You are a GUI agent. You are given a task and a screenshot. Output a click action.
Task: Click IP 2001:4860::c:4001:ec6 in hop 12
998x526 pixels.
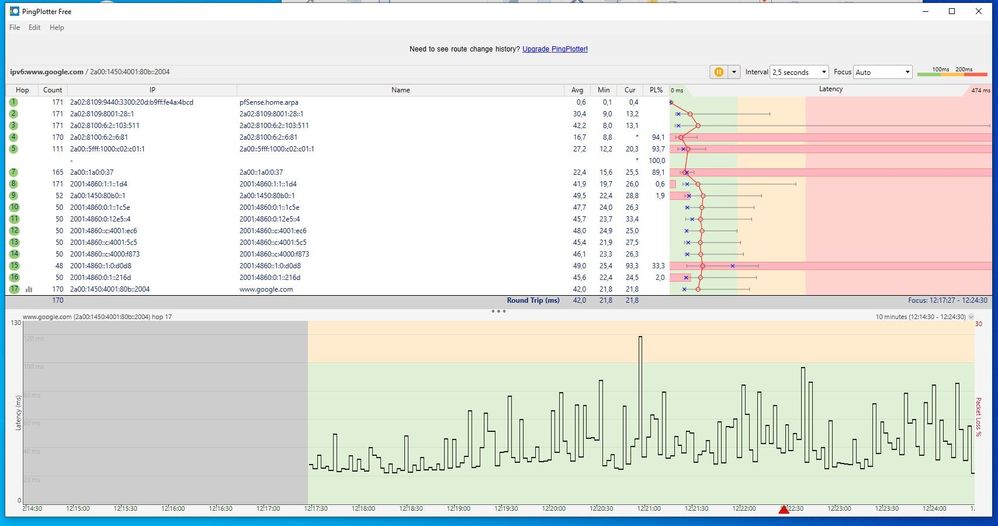tap(103, 231)
